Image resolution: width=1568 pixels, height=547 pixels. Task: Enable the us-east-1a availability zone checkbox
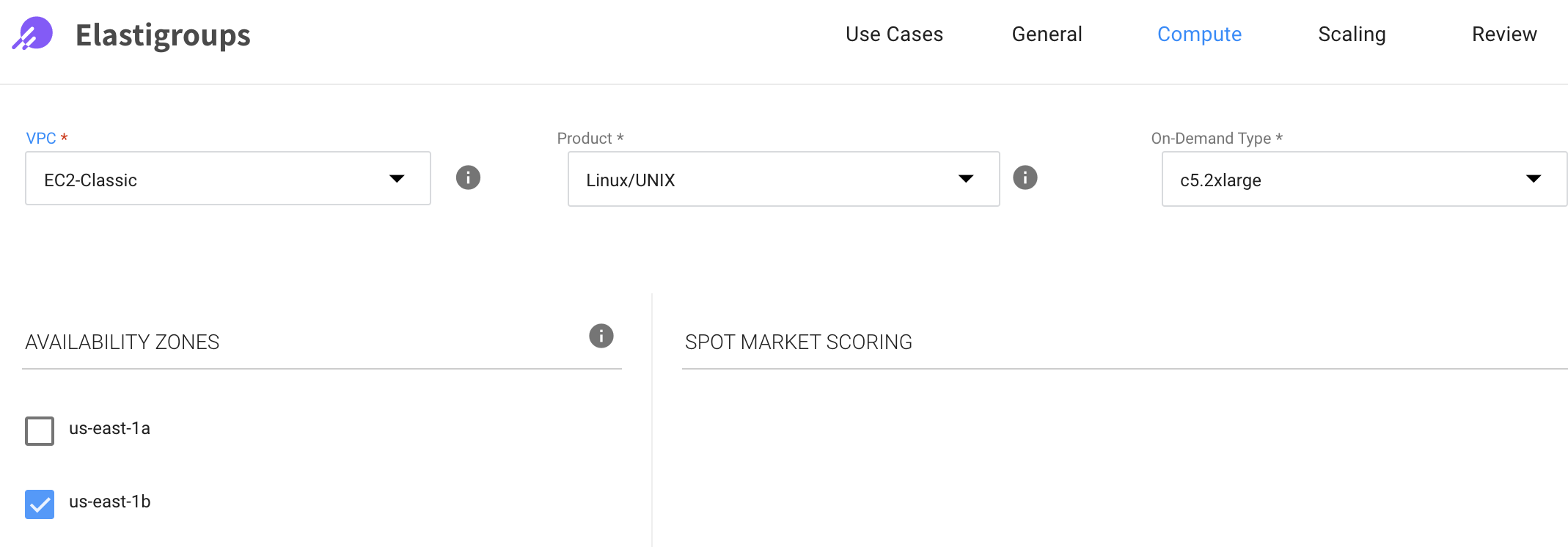pyautogui.click(x=40, y=430)
